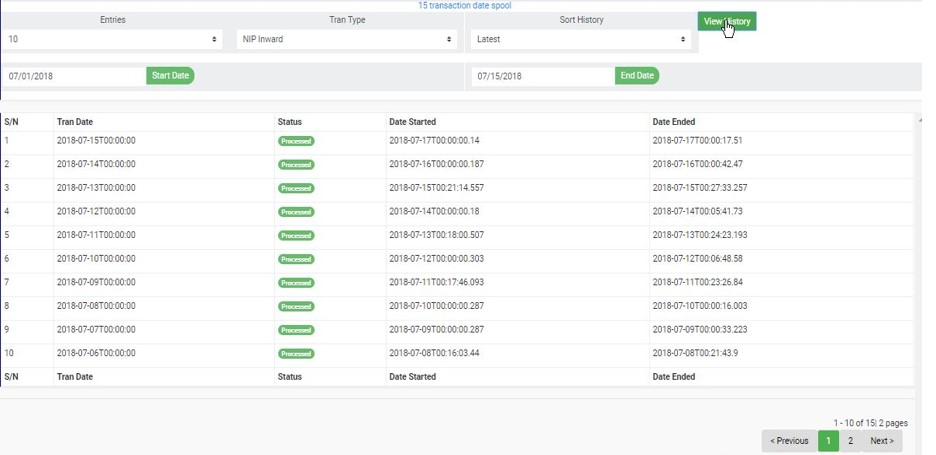Click the end date input field
The image size is (936, 455).
pos(543,76)
